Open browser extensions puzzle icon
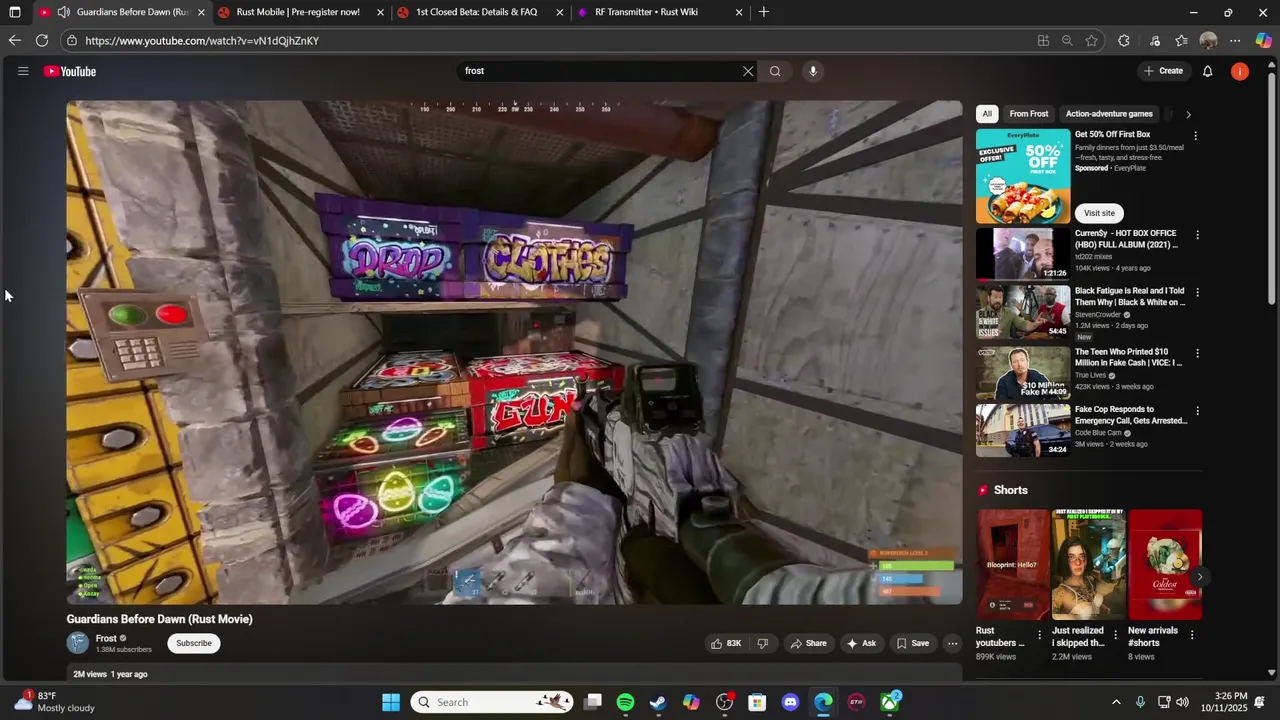The image size is (1280, 720). click(x=1124, y=41)
